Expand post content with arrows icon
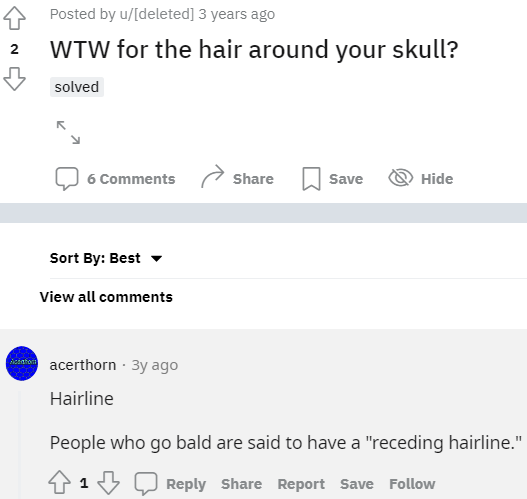Viewport: 527px width, 499px height. tap(69, 132)
